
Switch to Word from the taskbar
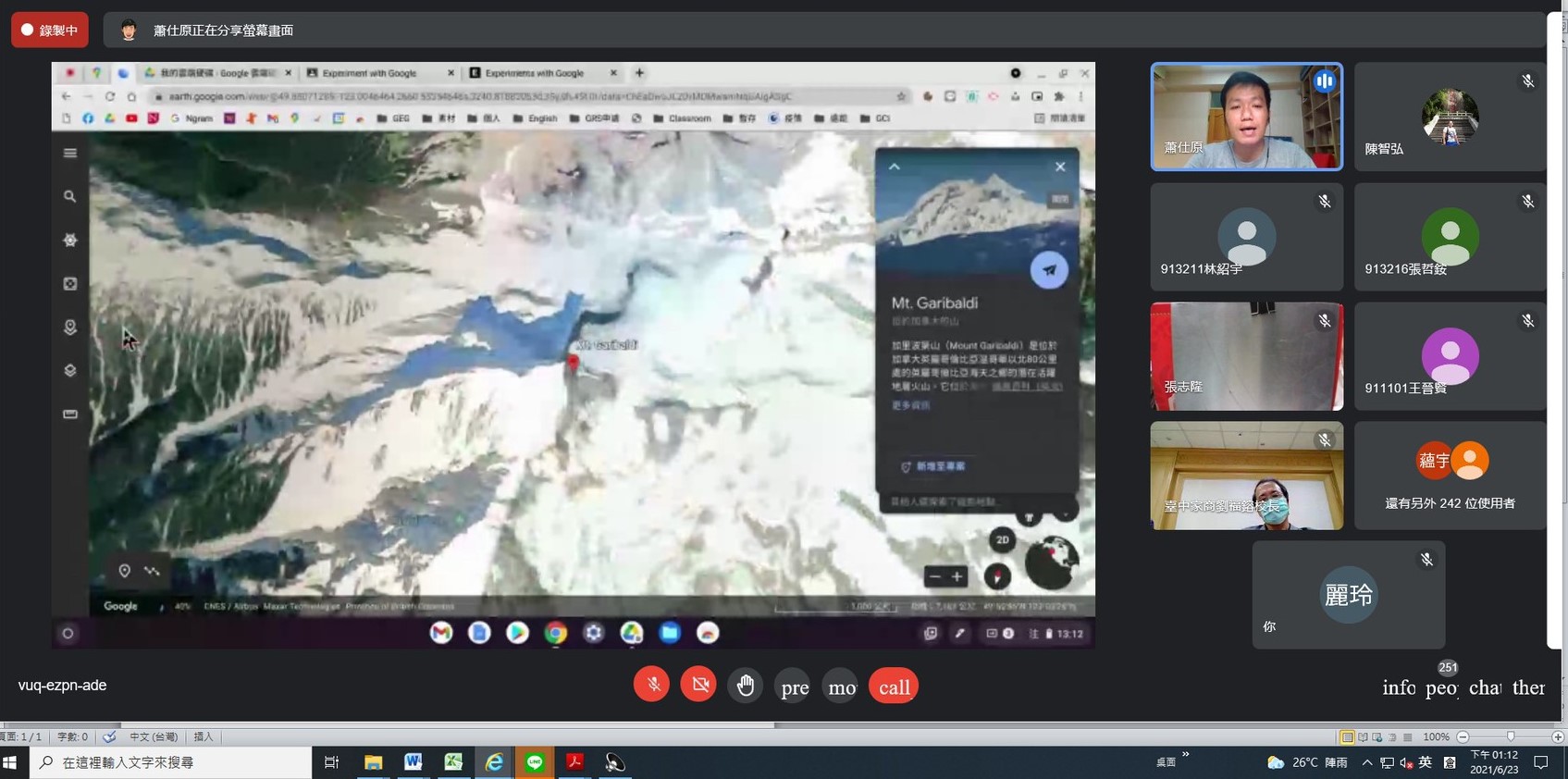click(x=414, y=762)
